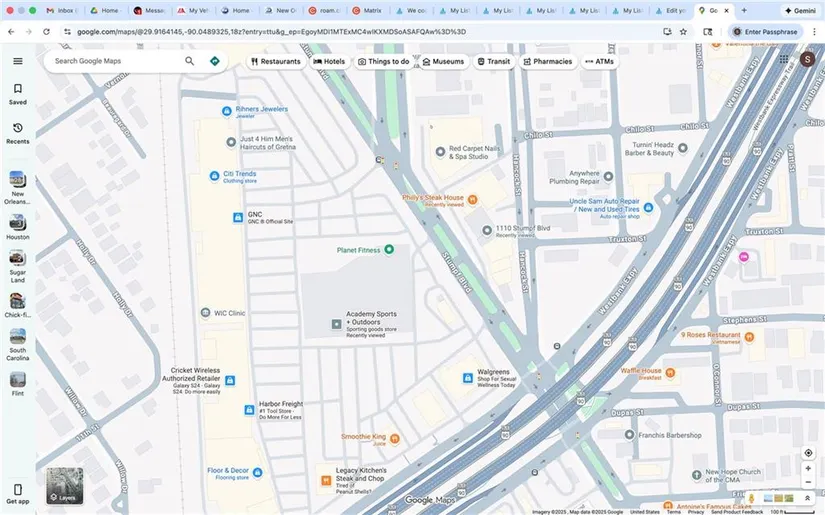Open the Google apps grid
The width and height of the screenshot is (825, 515).
click(783, 60)
